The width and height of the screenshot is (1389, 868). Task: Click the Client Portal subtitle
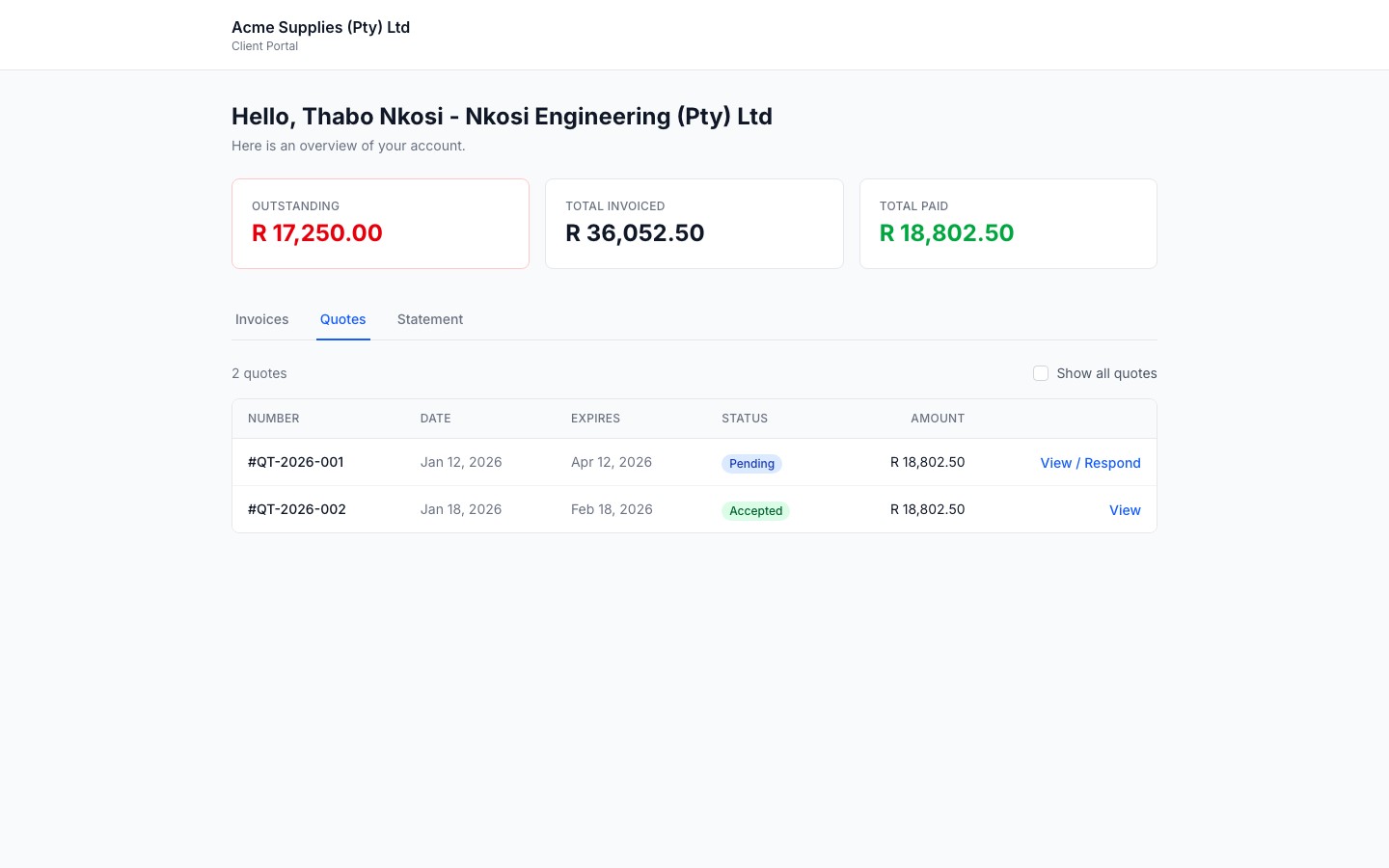[x=264, y=45]
